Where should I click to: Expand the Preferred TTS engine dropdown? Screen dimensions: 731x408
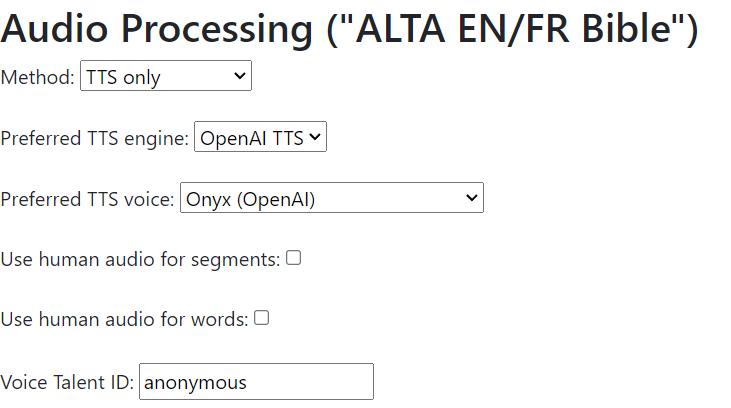coord(260,138)
